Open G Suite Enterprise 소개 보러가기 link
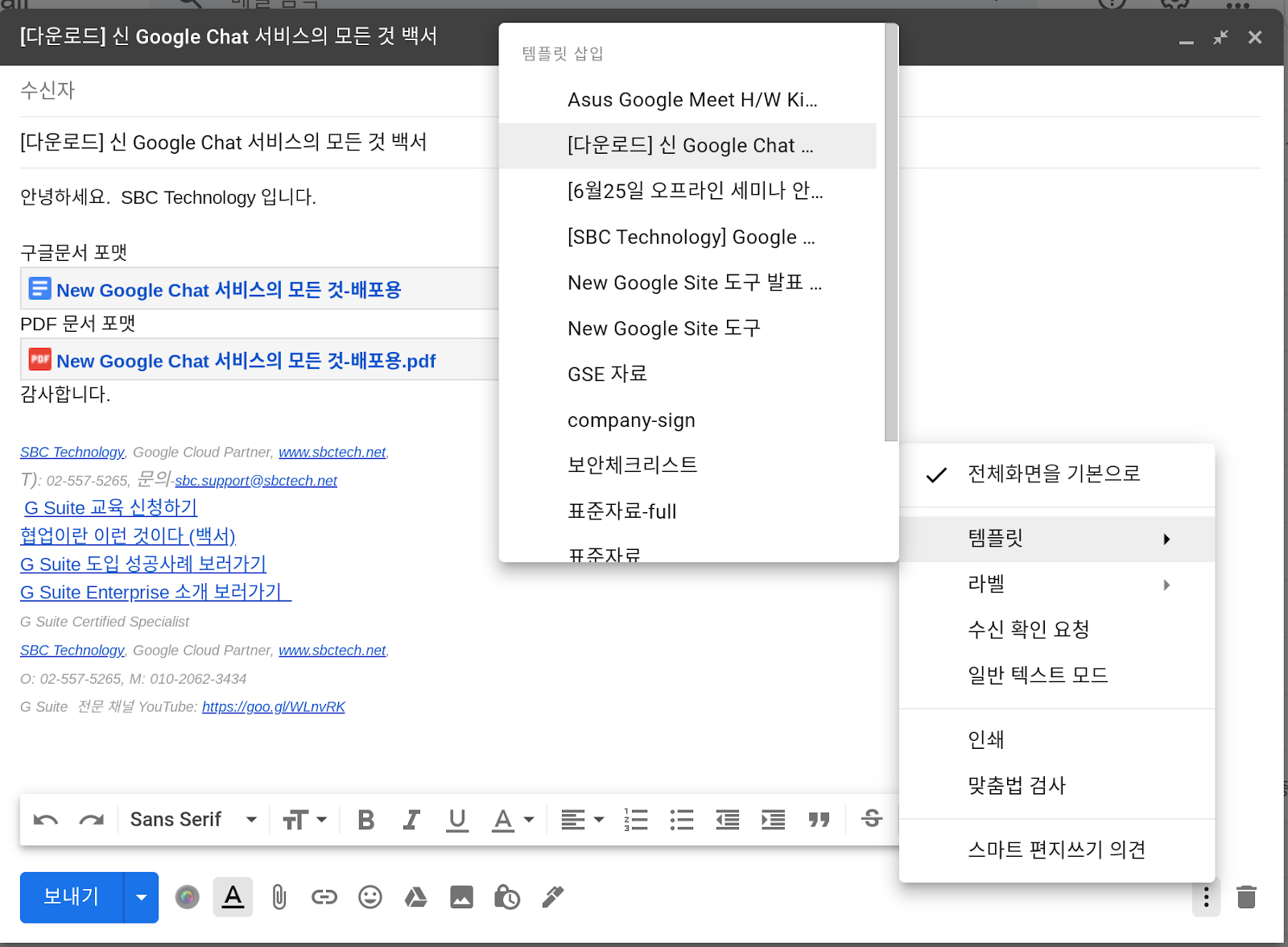 pyautogui.click(x=155, y=593)
